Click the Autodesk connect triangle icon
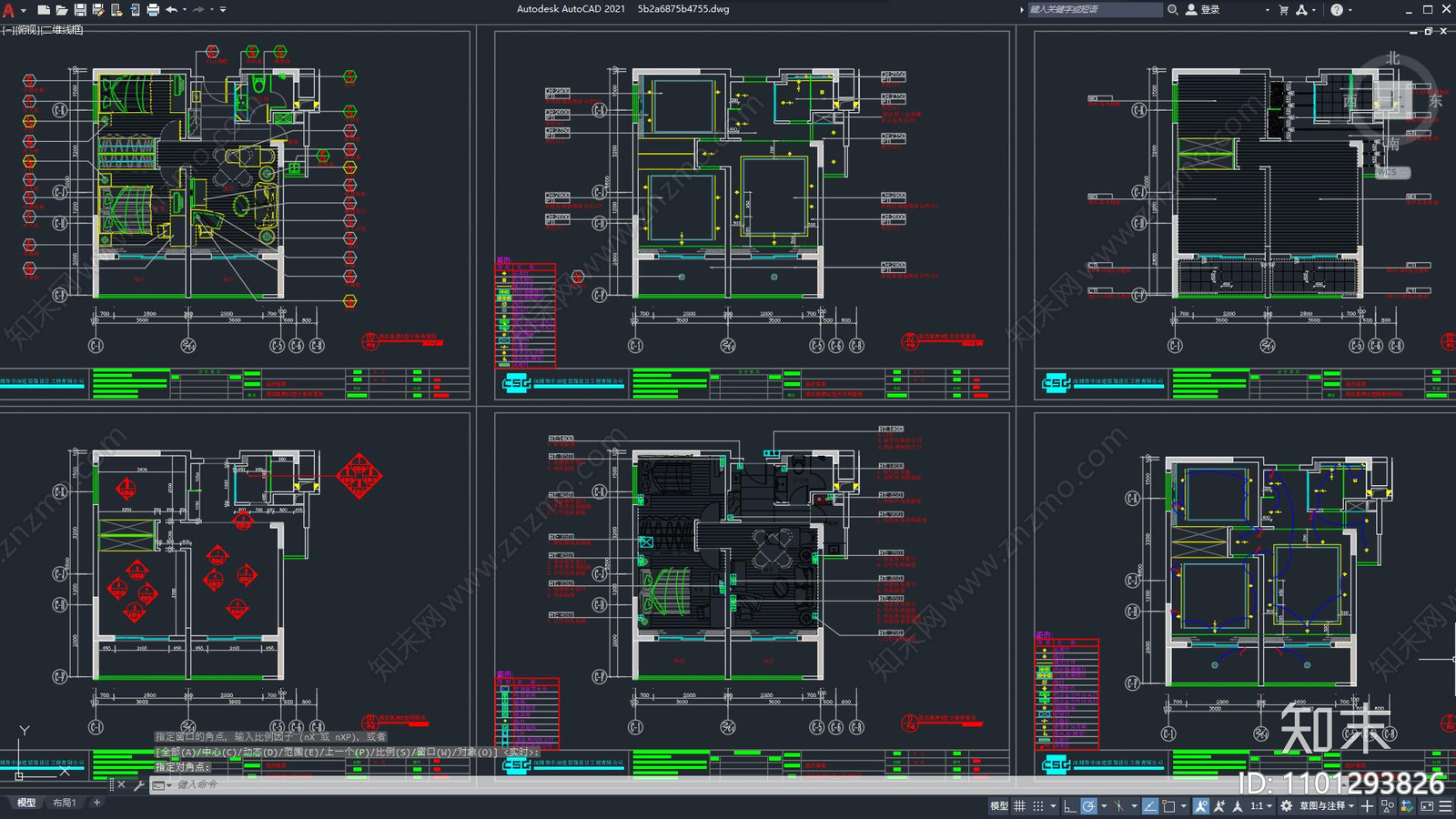 1301,10
